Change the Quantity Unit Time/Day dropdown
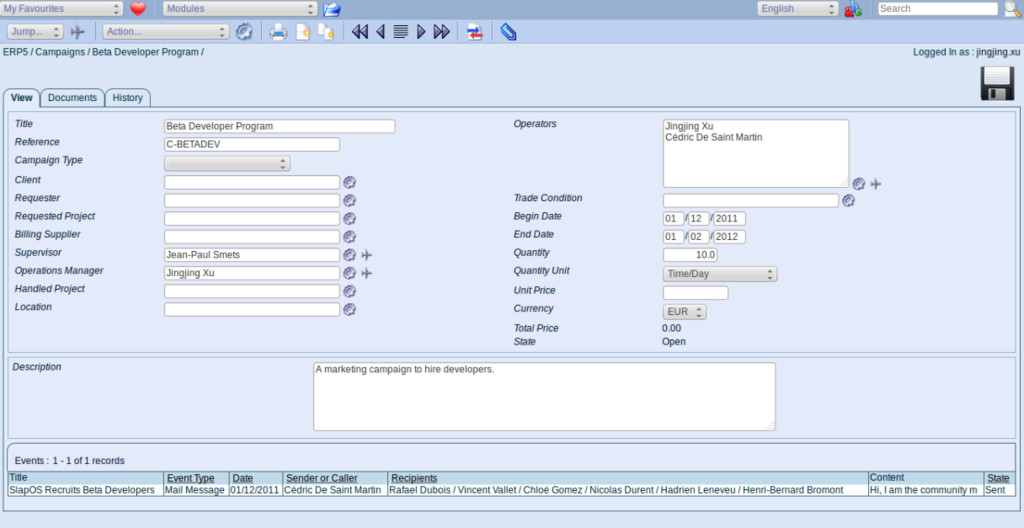Viewport: 1024px width, 528px height. click(x=719, y=274)
